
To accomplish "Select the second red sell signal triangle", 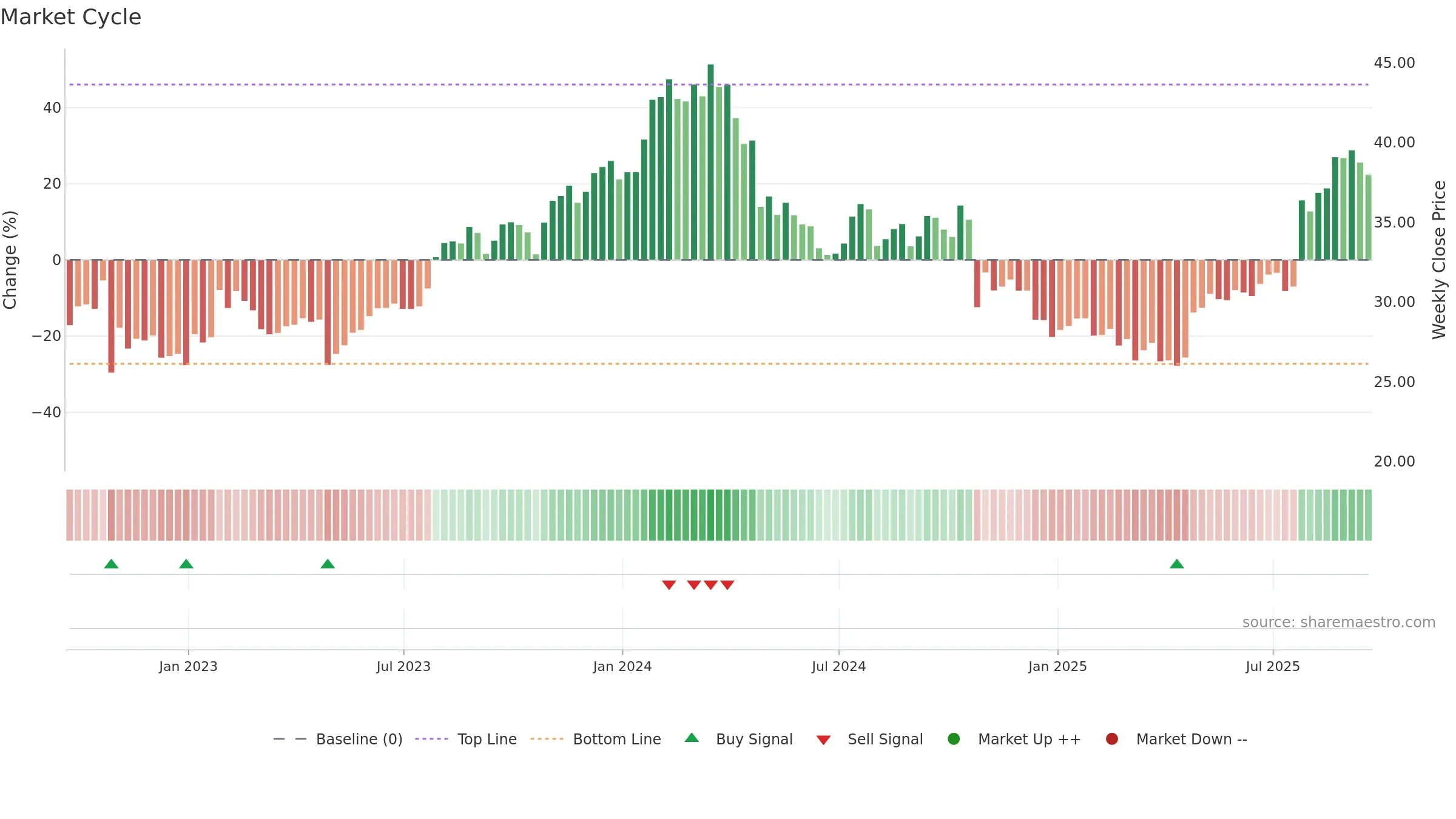I will (694, 585).
